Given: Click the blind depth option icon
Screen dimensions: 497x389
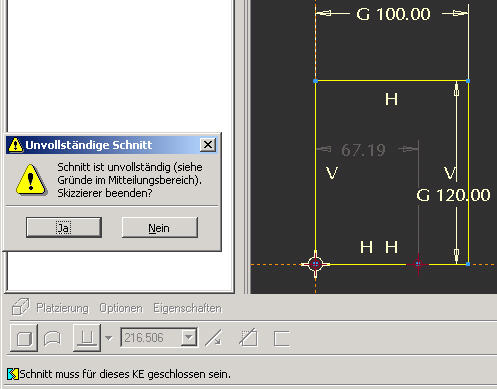Looking at the screenshot, I should (x=87, y=338).
